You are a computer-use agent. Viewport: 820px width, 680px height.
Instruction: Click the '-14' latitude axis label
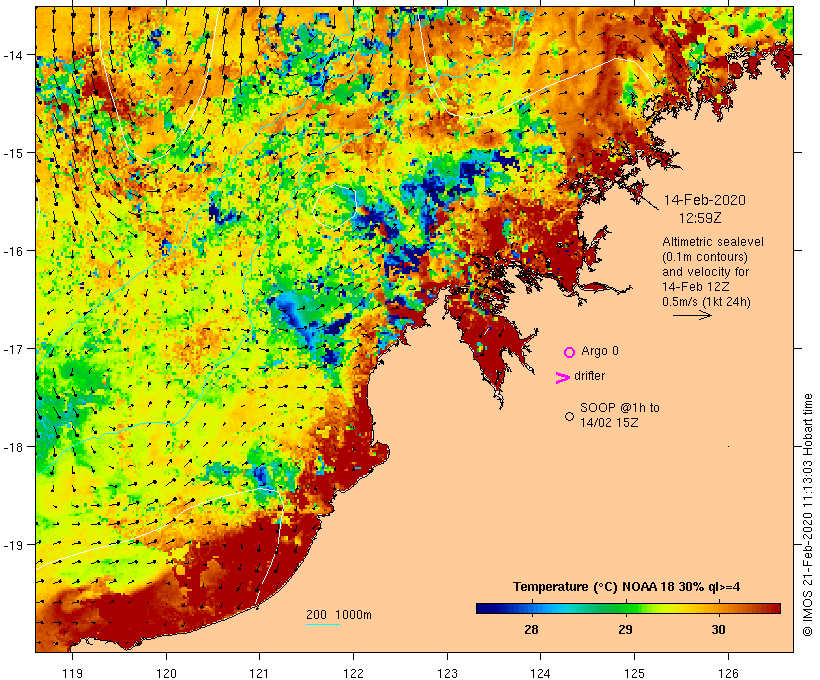[x=12, y=55]
